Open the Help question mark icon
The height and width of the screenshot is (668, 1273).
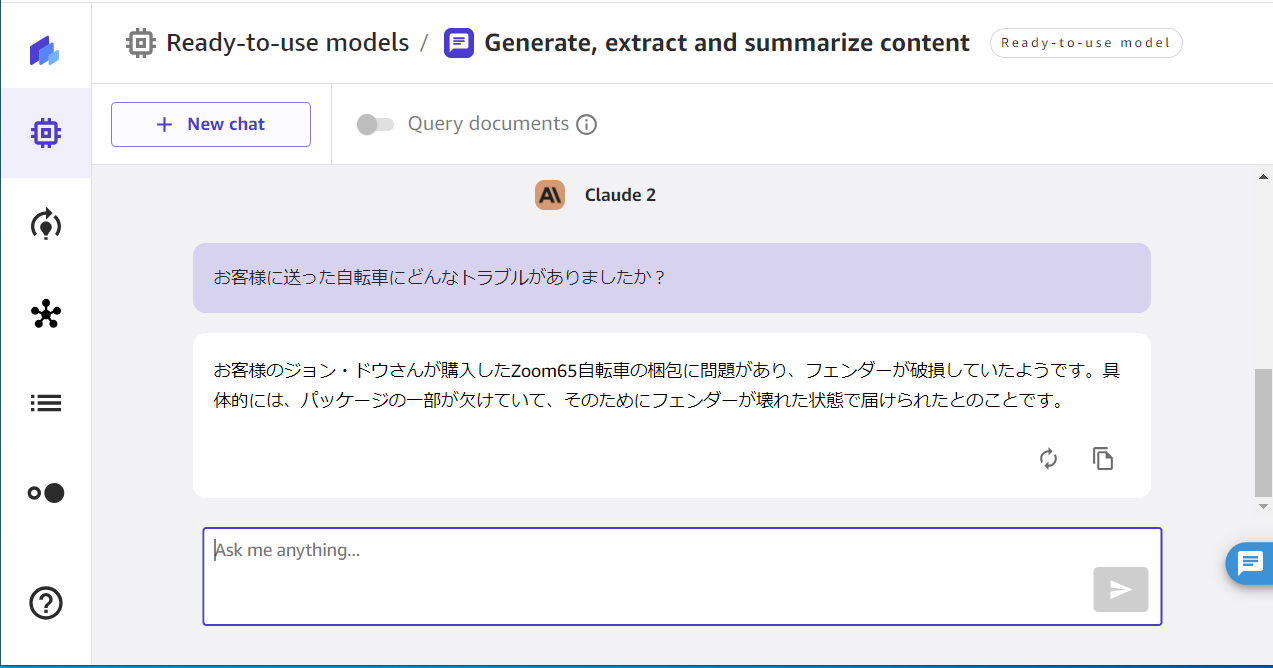coord(46,603)
